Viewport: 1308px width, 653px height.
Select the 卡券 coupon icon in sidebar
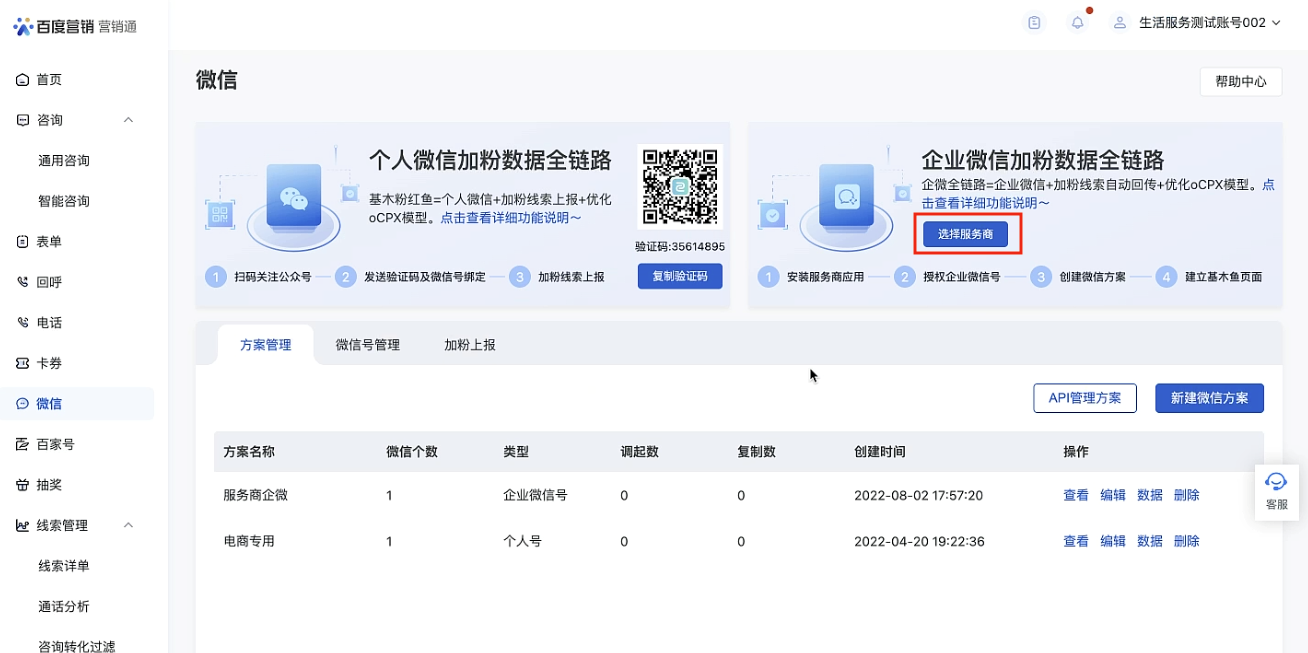[x=23, y=363]
